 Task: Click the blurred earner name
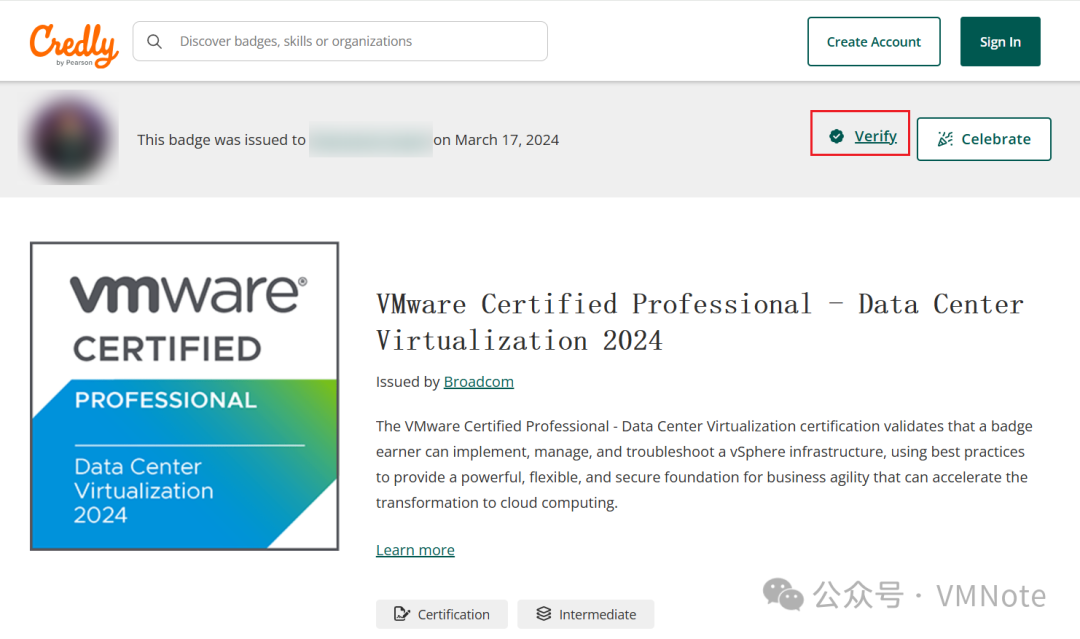point(371,140)
